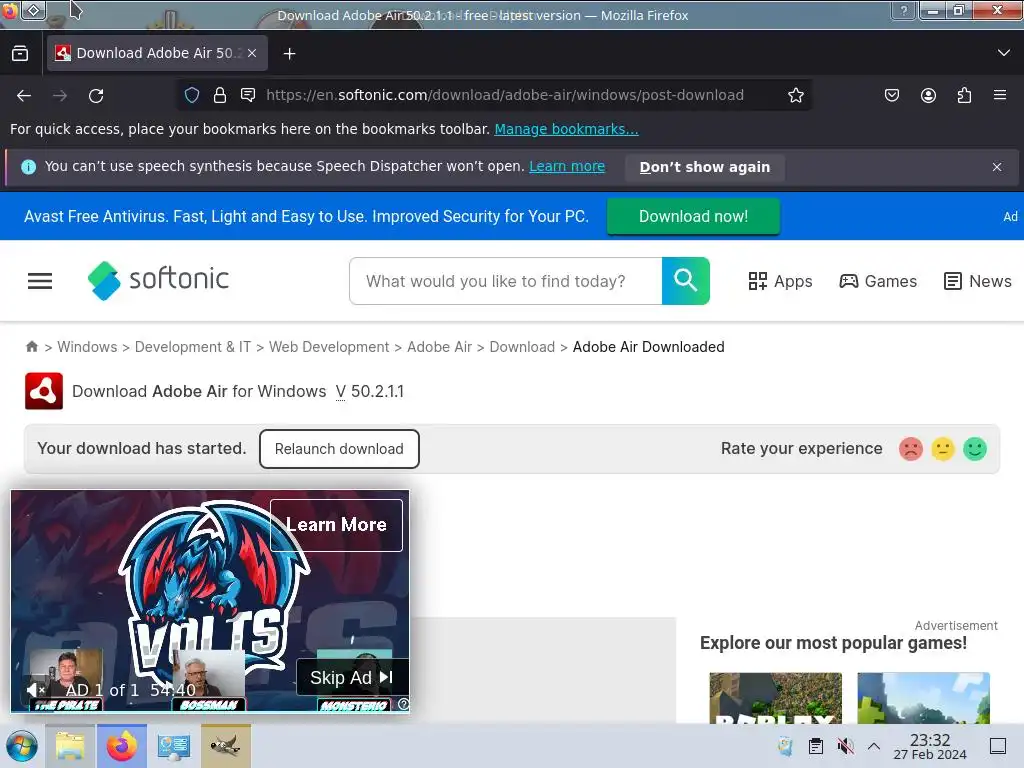Dismiss the speech synthesis notification bar
Screen dimensions: 1024x768
pos(997,167)
